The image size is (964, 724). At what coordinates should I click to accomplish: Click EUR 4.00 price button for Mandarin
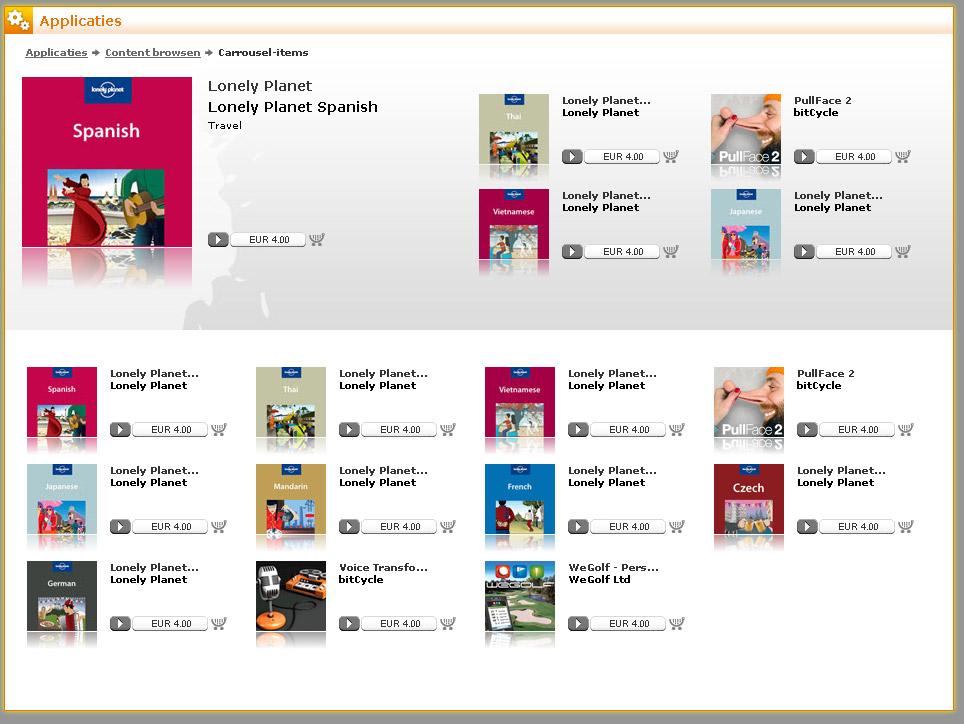click(x=400, y=526)
